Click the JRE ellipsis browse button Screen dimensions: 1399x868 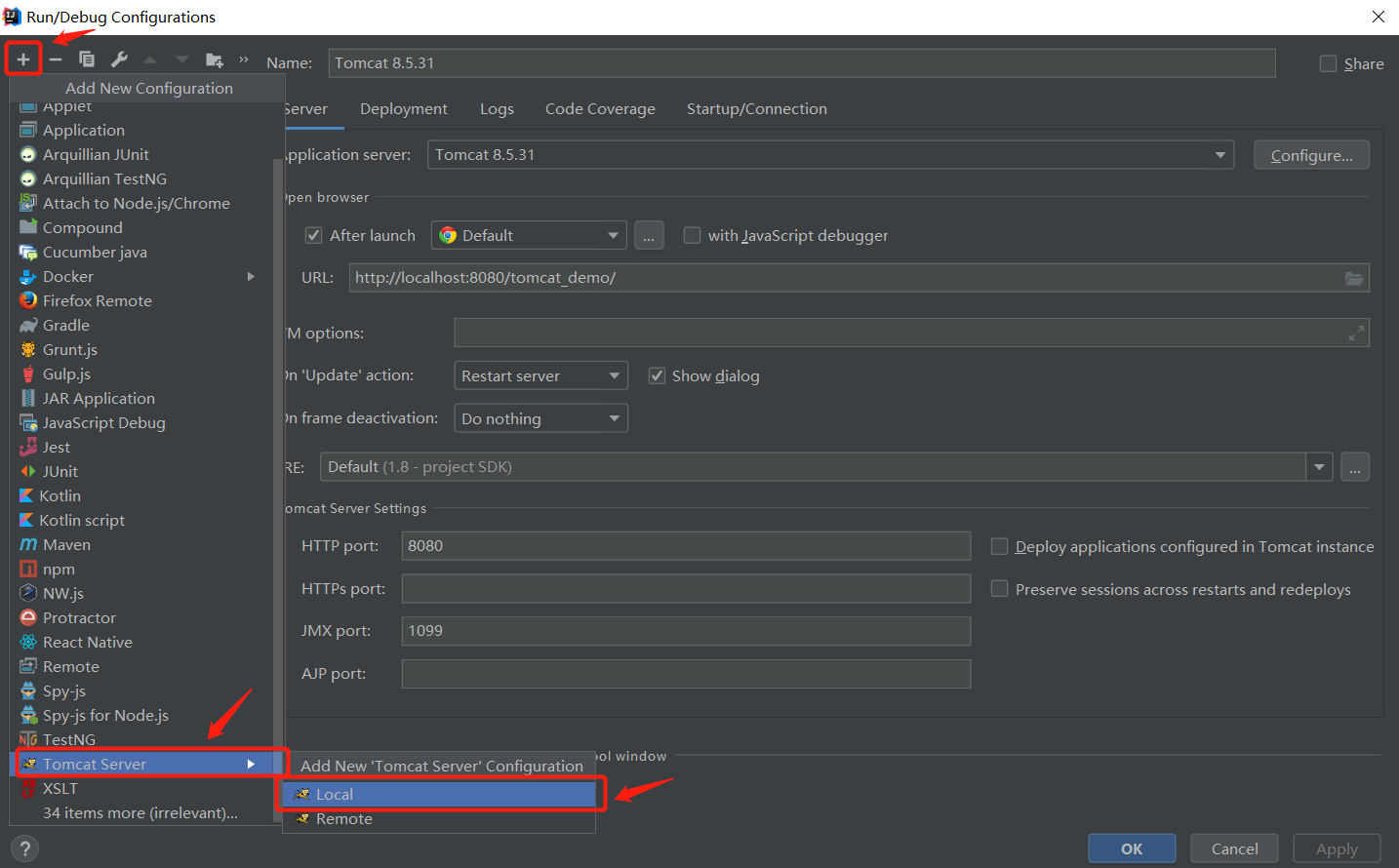click(x=1355, y=467)
